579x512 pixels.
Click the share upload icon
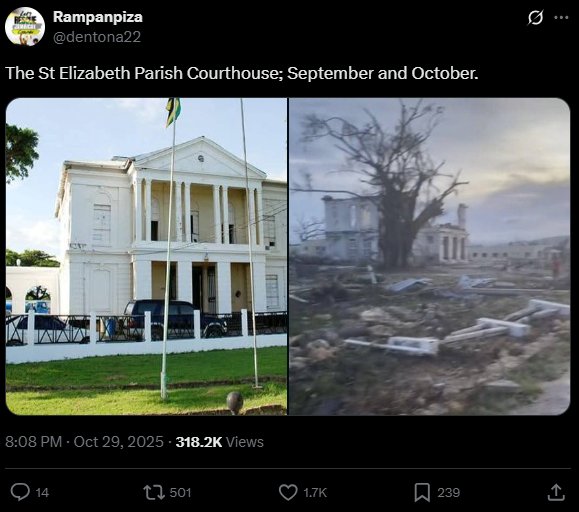[x=556, y=492]
